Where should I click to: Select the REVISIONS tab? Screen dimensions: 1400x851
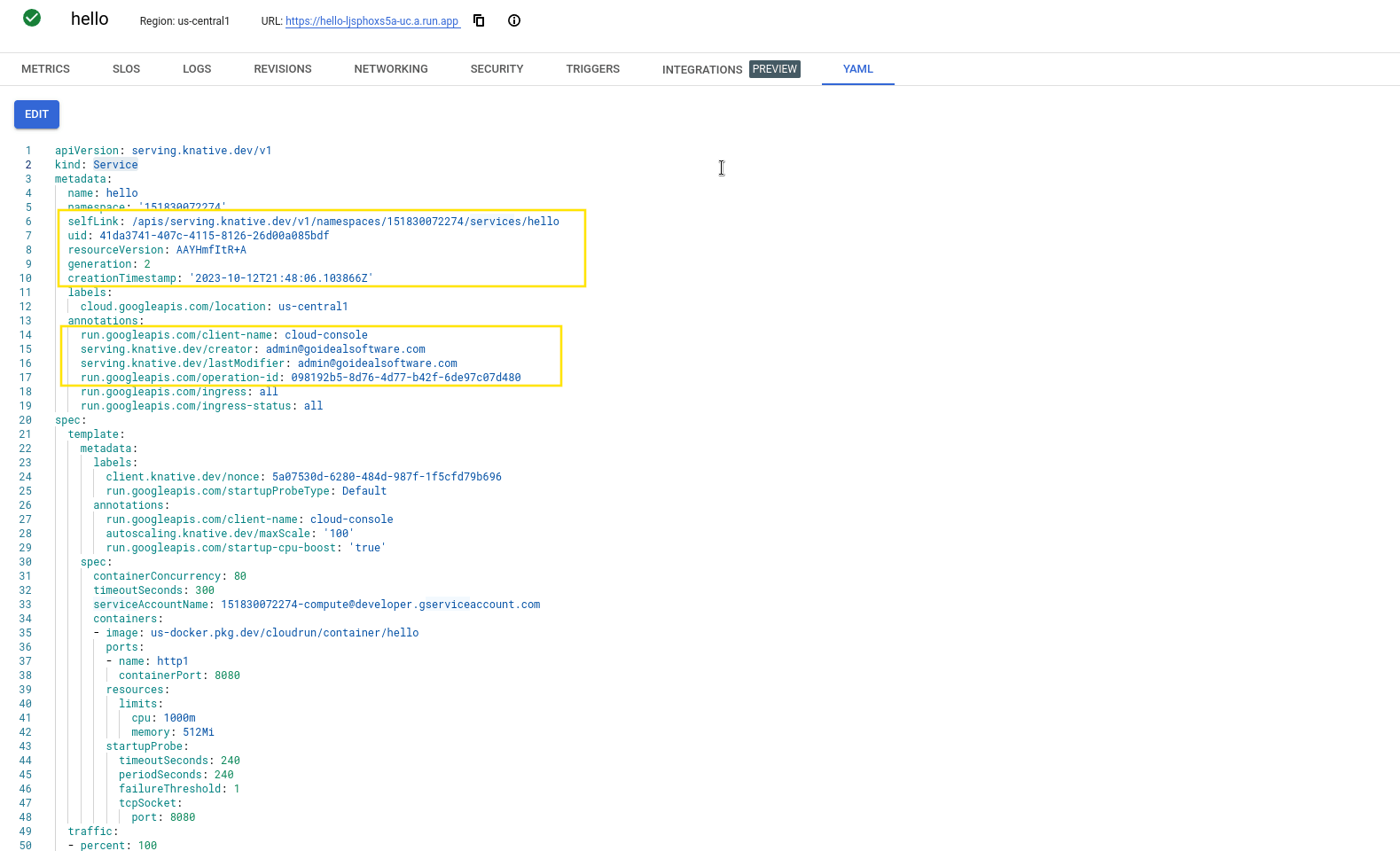coord(283,69)
